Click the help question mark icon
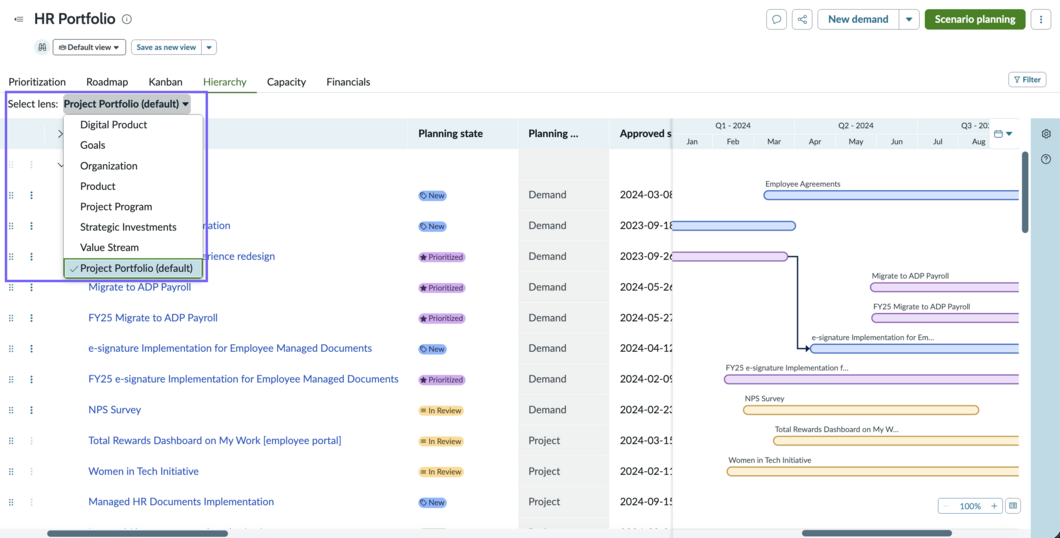 (1046, 160)
